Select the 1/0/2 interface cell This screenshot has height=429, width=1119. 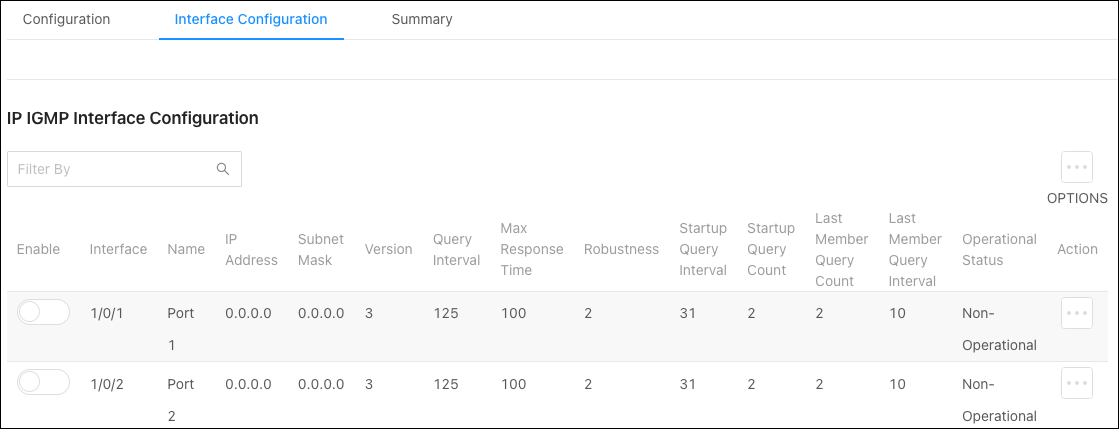click(107, 384)
